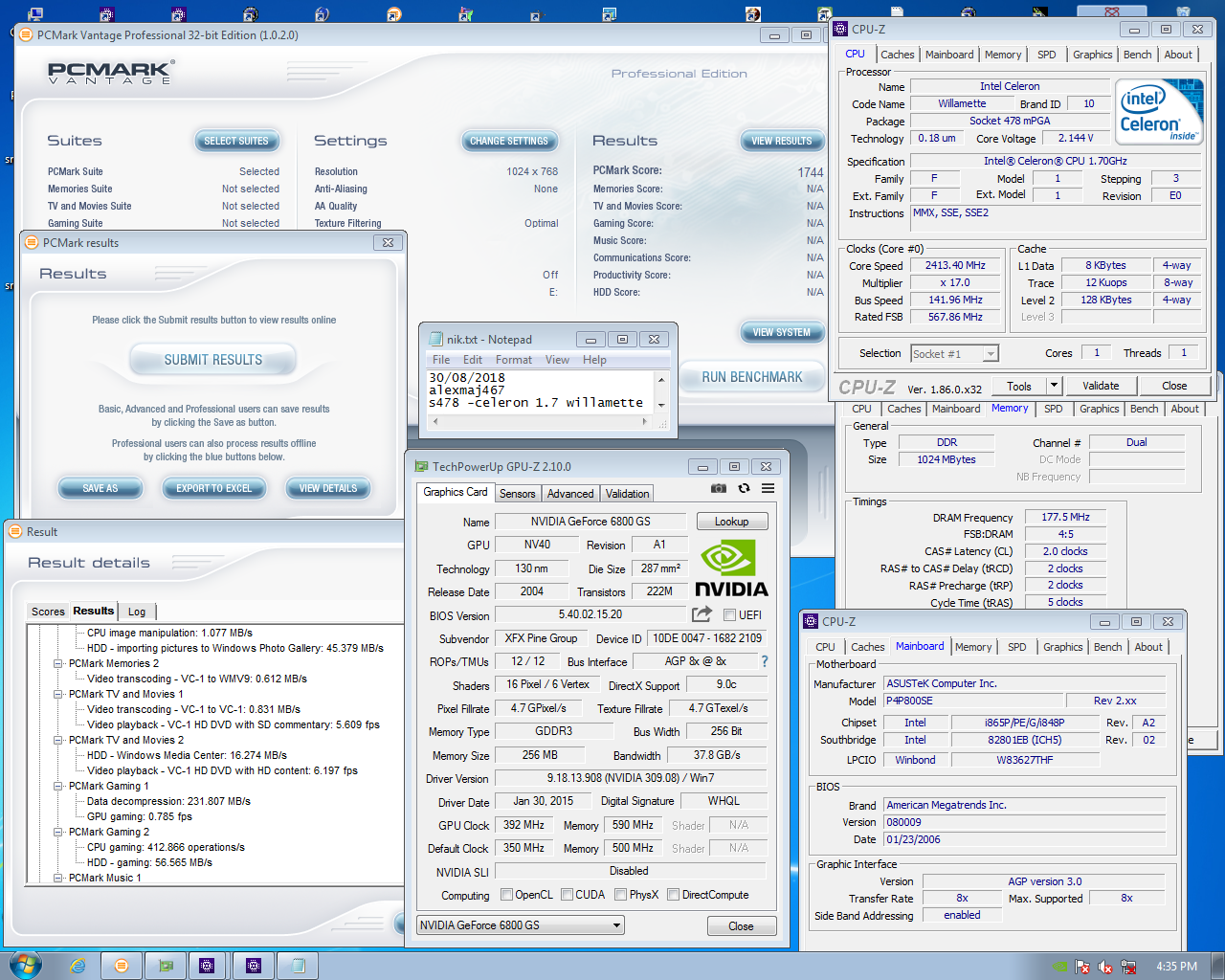Switch to the Sensors tab in GPU-Z
Screen dimensions: 1225x980
point(518,494)
